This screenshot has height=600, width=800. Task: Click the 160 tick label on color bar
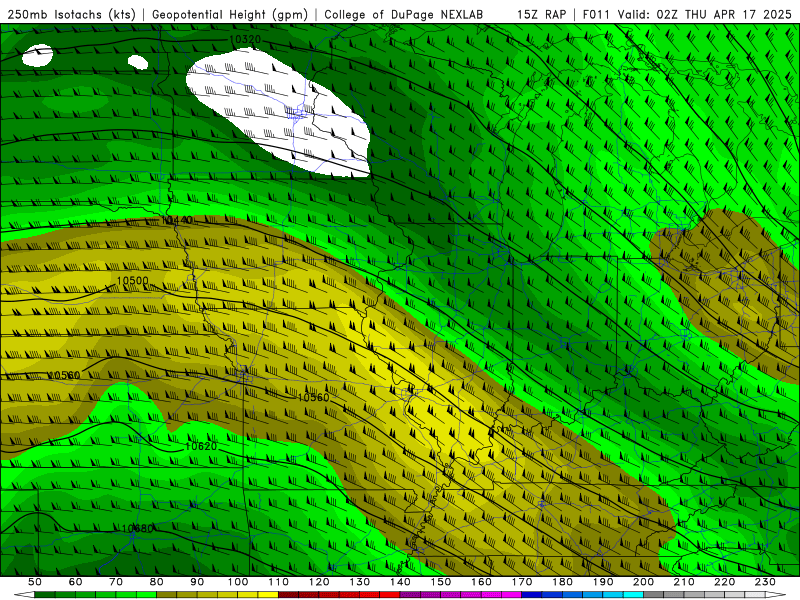[x=482, y=582]
